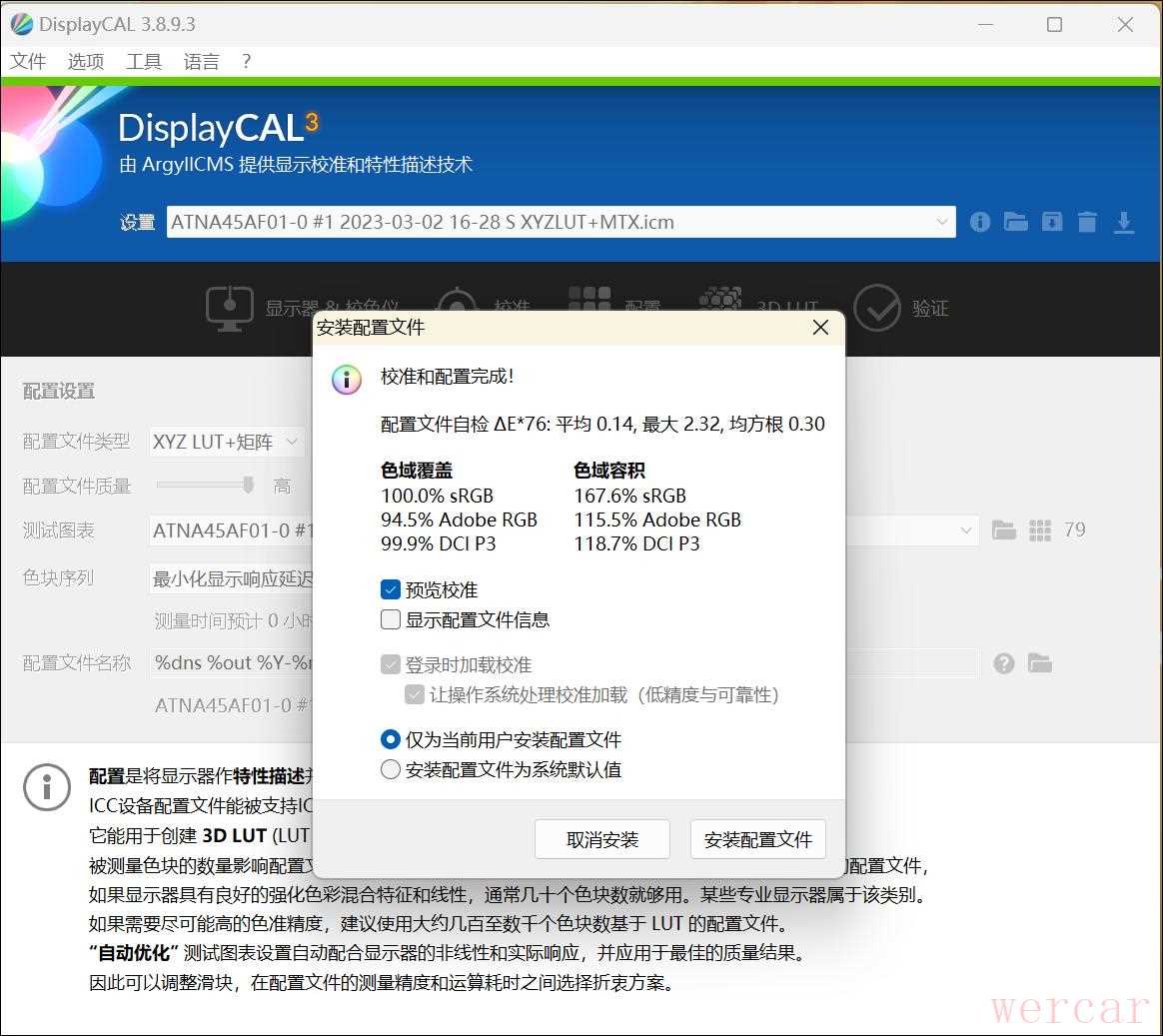The height and width of the screenshot is (1036, 1163).
Task: Open folder icon beside profile name field
Action: pos(1040,663)
